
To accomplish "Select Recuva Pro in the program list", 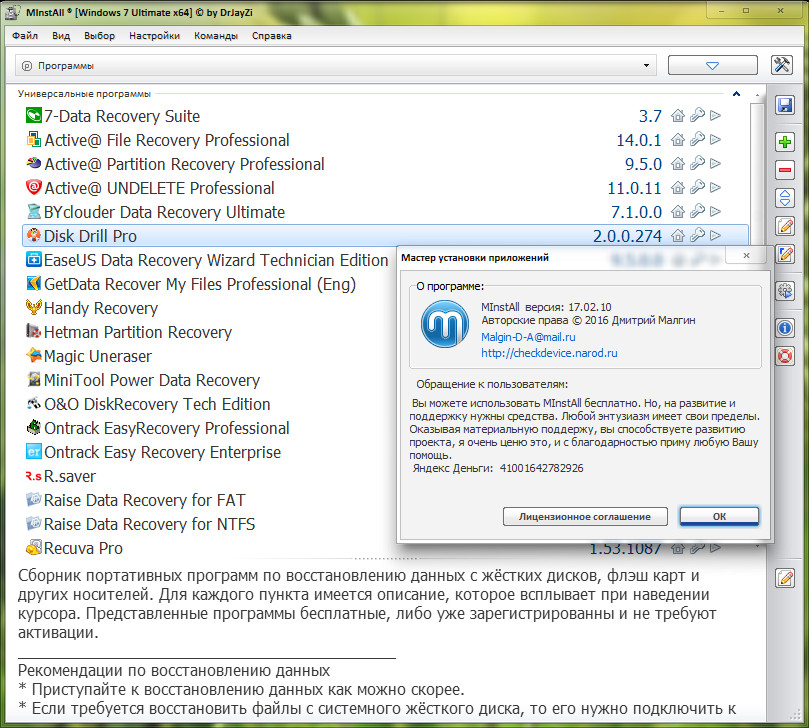I will coord(83,548).
